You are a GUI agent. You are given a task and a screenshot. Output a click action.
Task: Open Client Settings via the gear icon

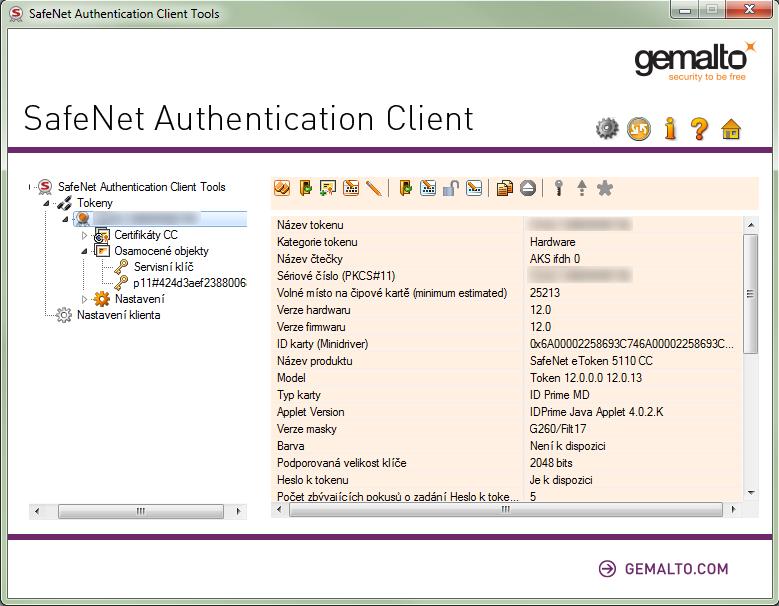[607, 129]
